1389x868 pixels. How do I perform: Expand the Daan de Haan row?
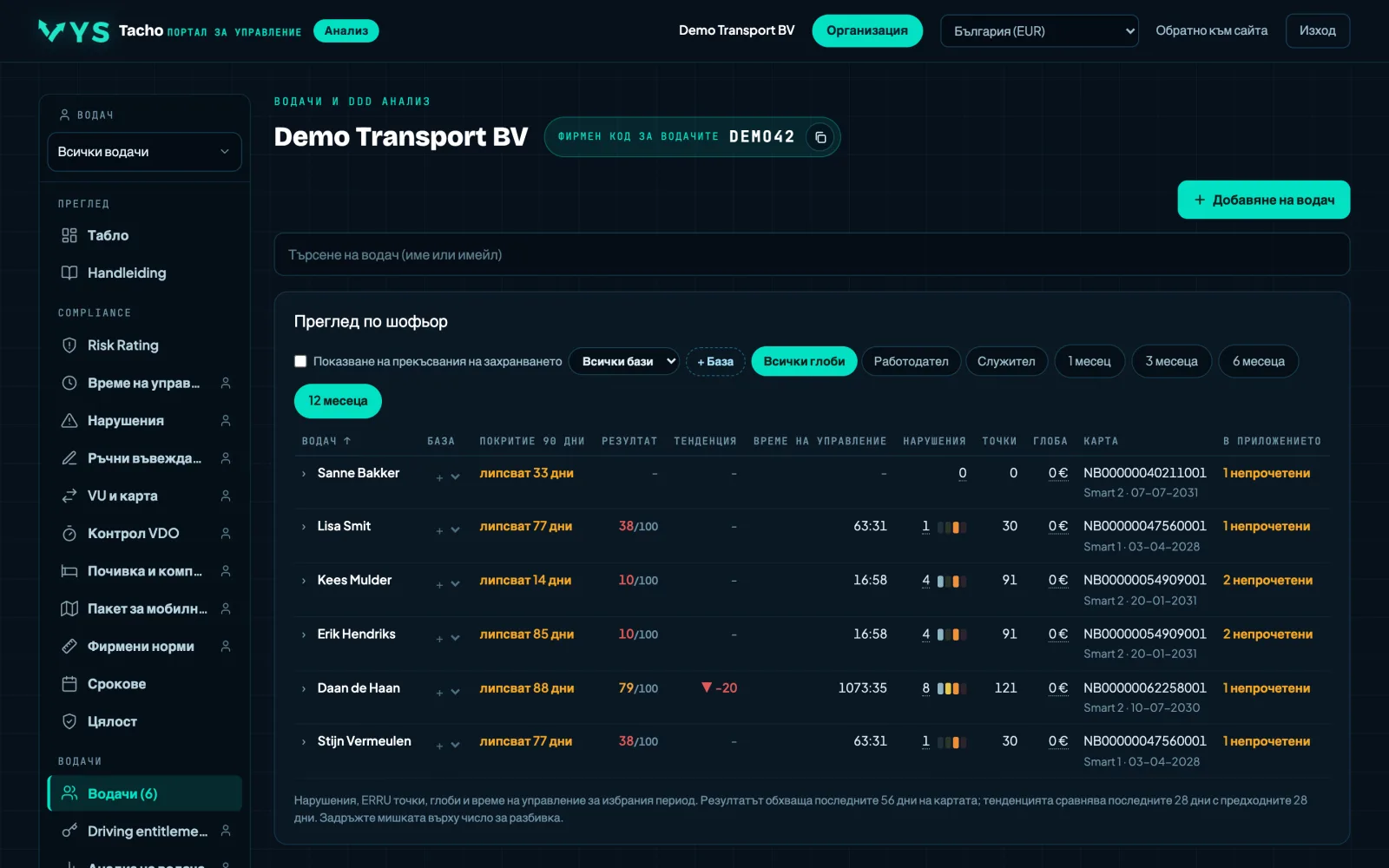pyautogui.click(x=304, y=688)
